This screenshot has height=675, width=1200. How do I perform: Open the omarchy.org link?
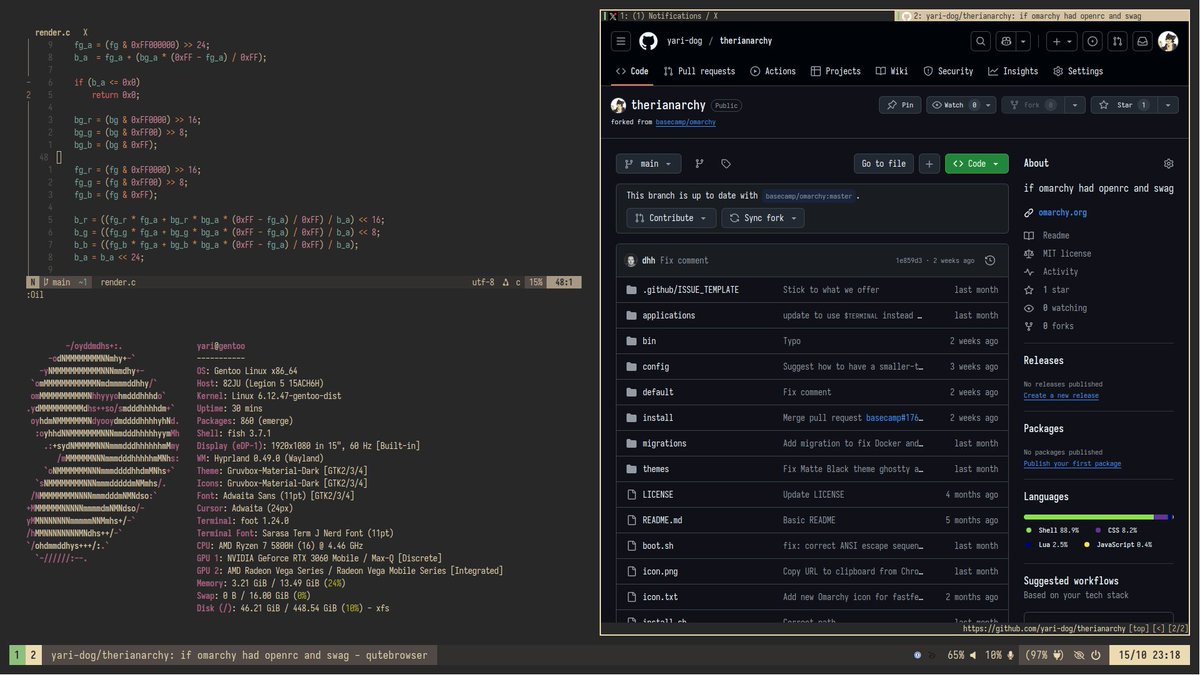pos(1062,213)
